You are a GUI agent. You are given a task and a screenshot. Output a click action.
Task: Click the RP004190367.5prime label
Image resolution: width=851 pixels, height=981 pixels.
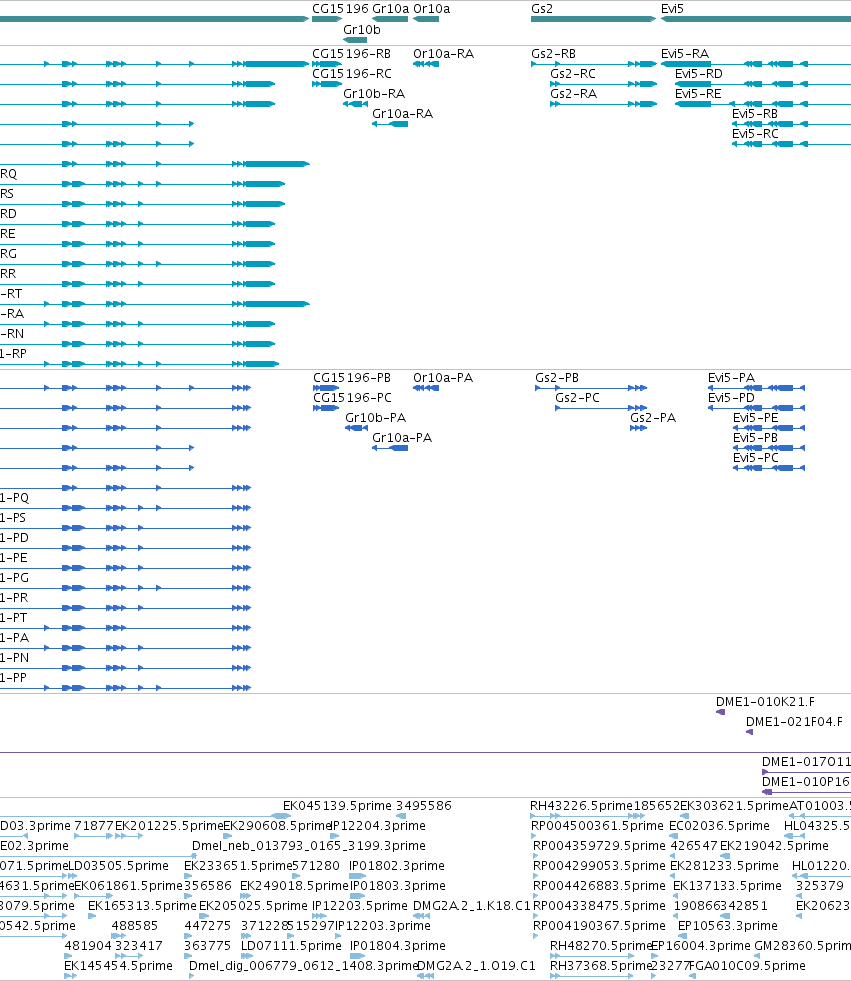pos(599,926)
